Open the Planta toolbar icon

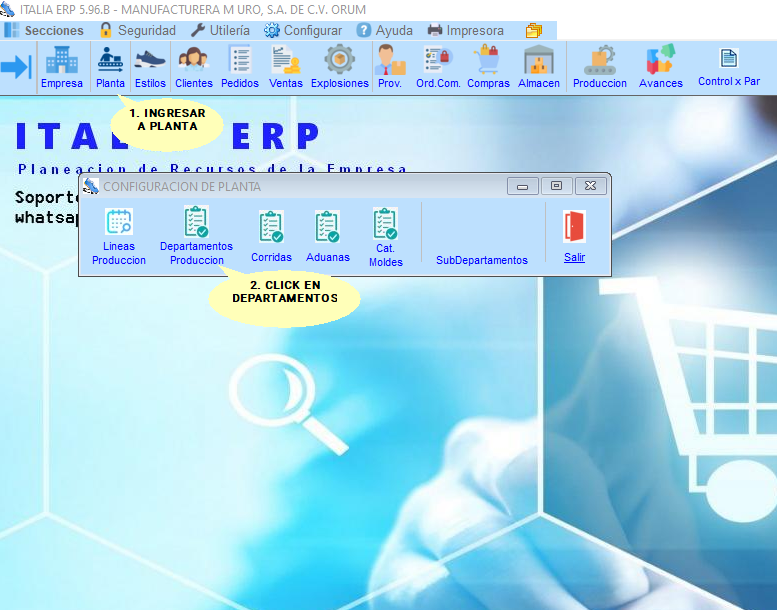(110, 59)
